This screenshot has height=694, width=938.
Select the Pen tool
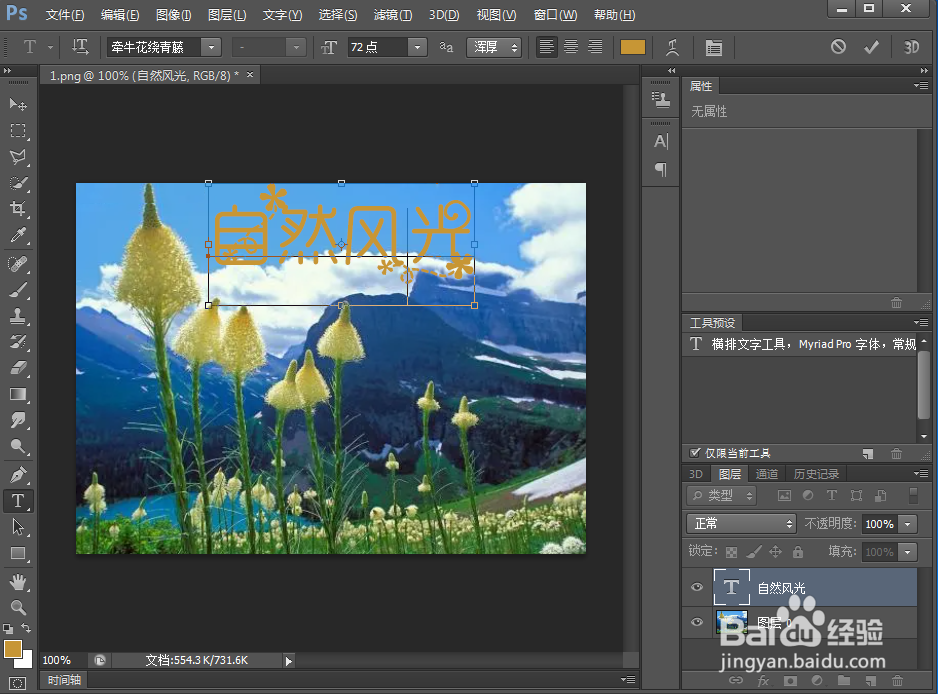(18, 474)
